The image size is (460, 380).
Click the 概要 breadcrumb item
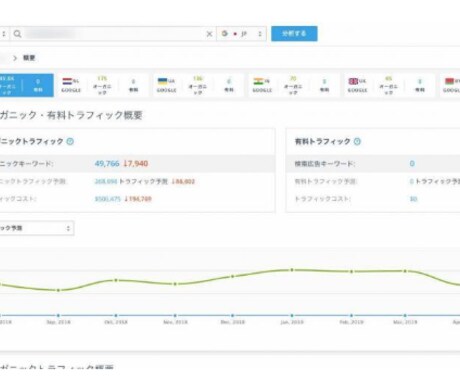tap(29, 58)
